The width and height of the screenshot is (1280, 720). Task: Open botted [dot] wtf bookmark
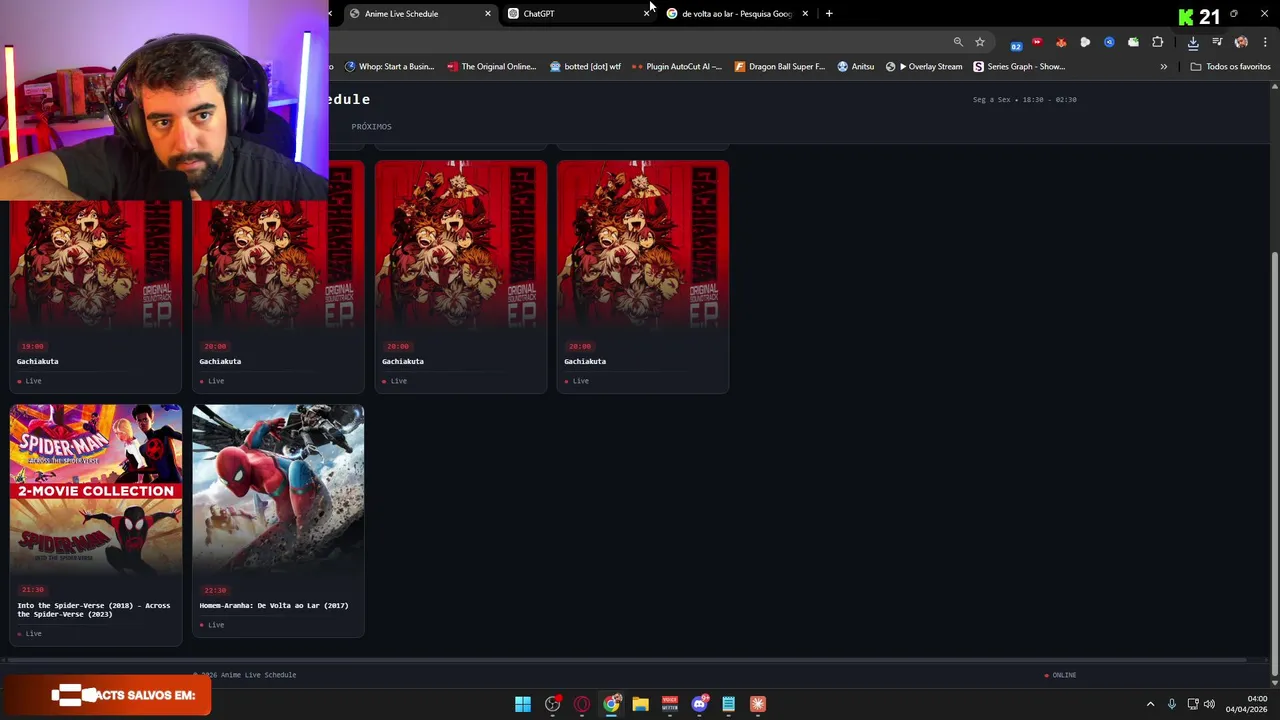pyautogui.click(x=585, y=67)
